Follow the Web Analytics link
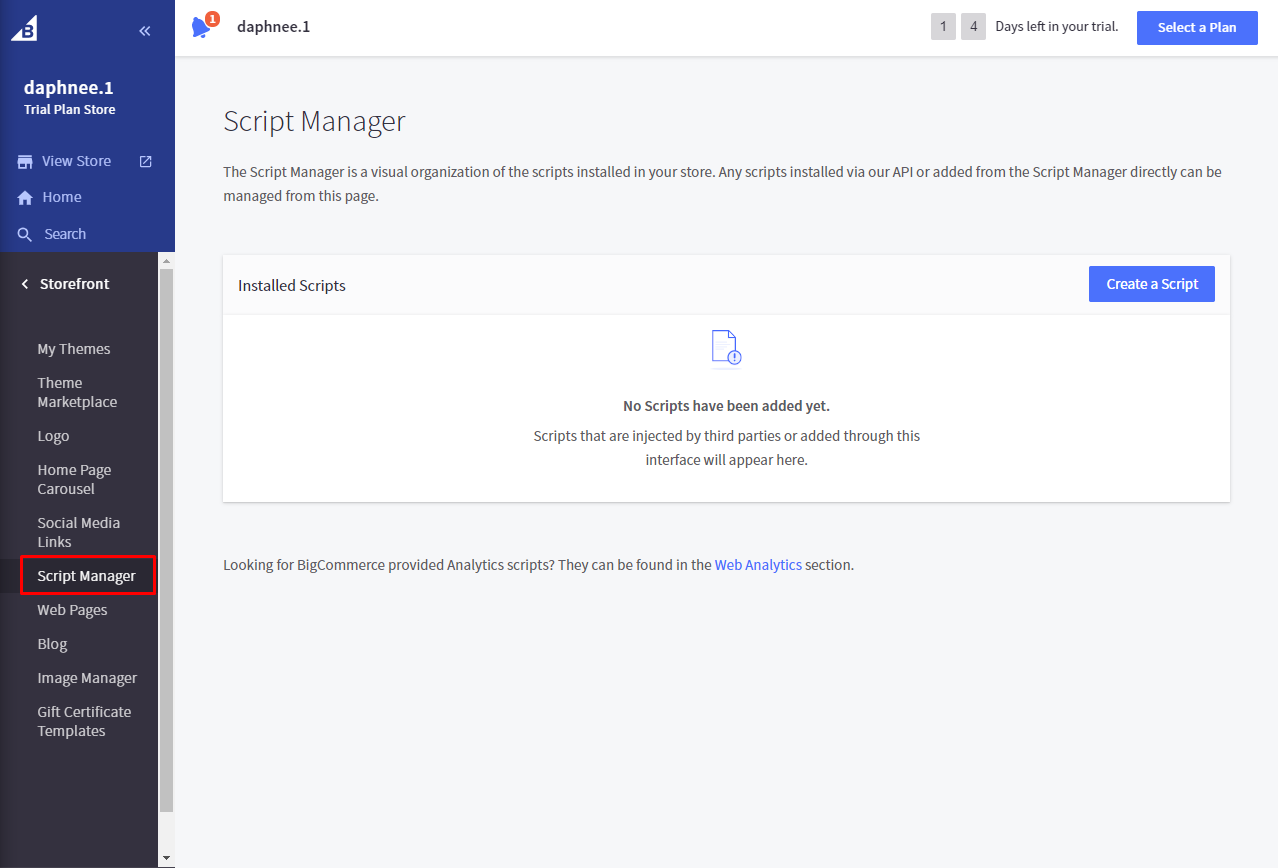The height and width of the screenshot is (868, 1278). click(x=758, y=565)
